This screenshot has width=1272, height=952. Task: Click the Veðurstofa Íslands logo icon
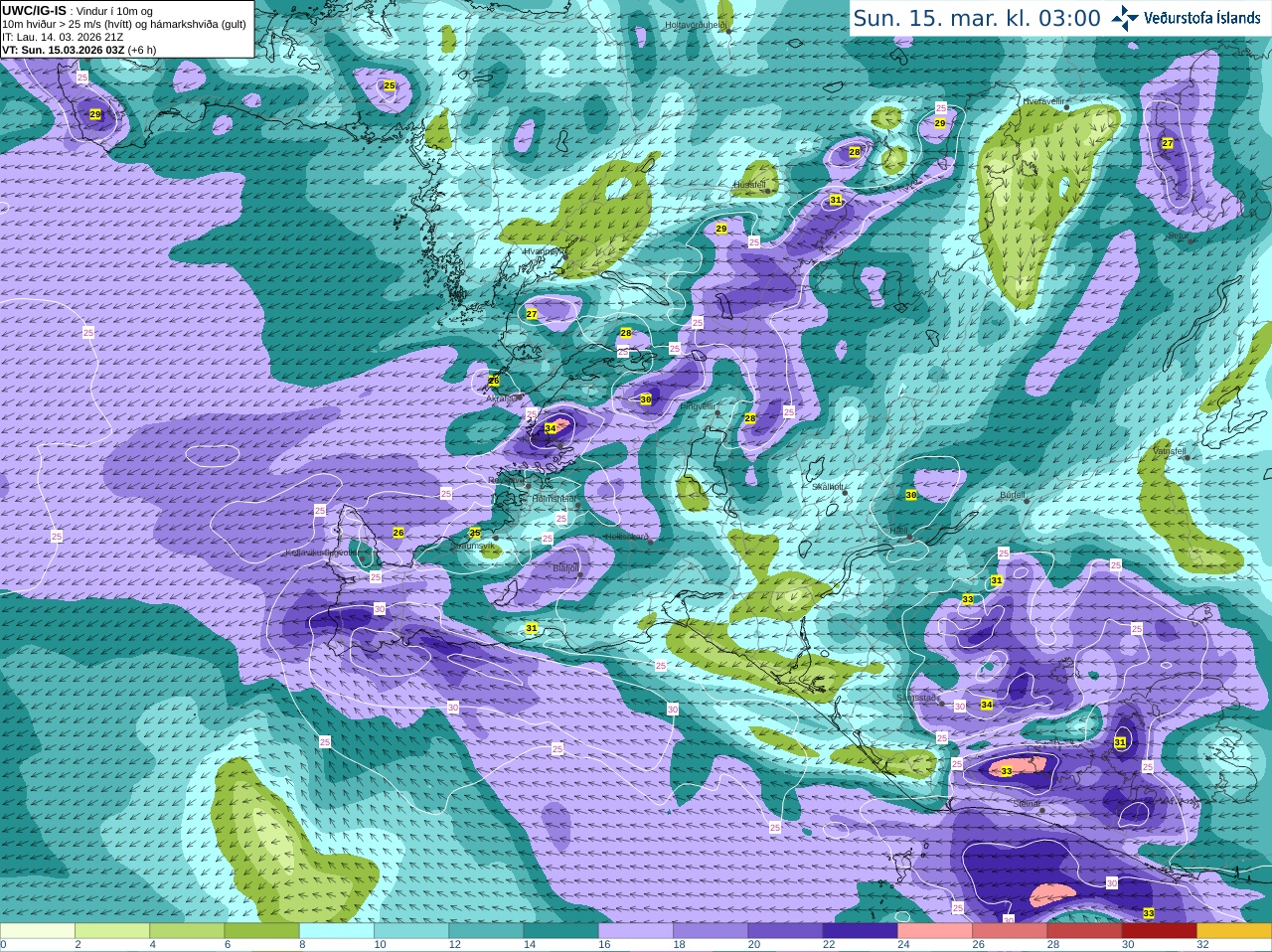click(1125, 17)
